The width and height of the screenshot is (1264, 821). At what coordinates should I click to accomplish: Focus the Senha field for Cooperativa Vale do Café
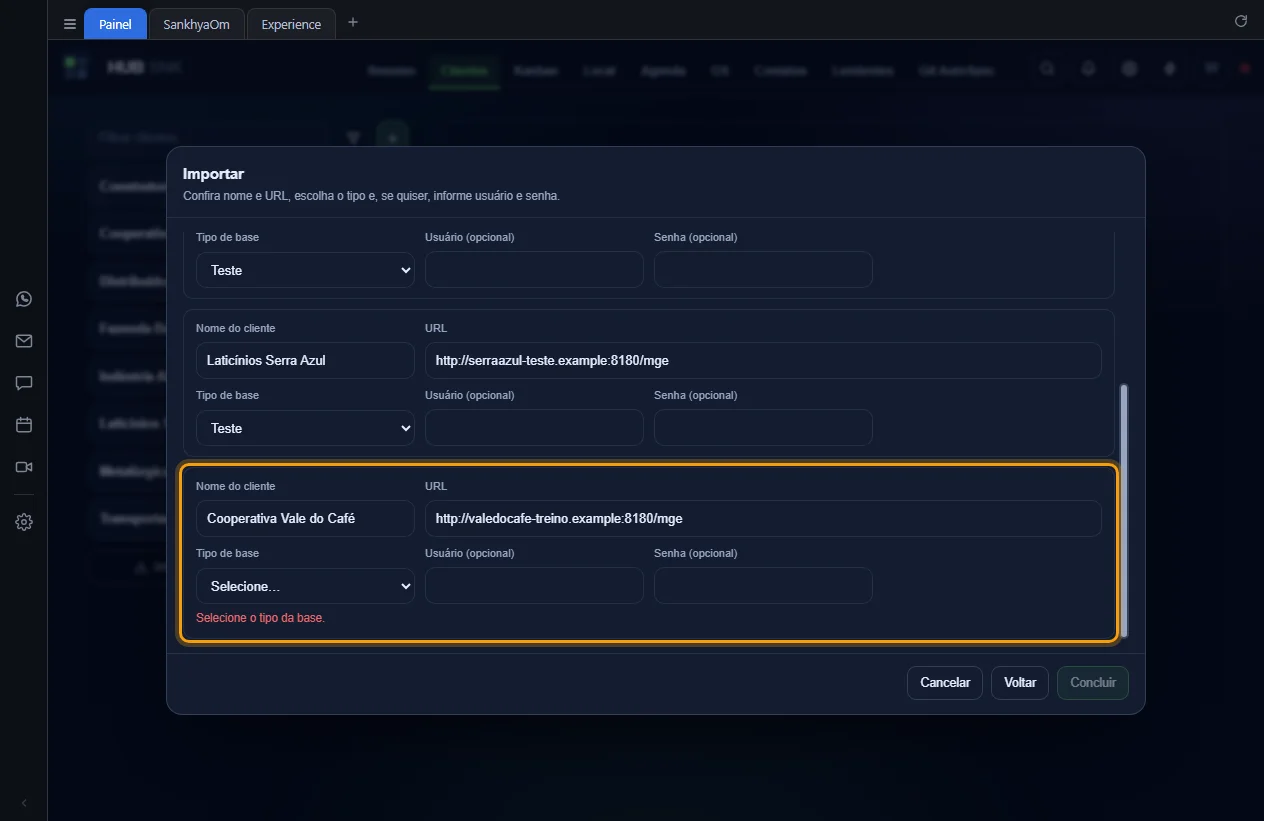pyautogui.click(x=763, y=586)
